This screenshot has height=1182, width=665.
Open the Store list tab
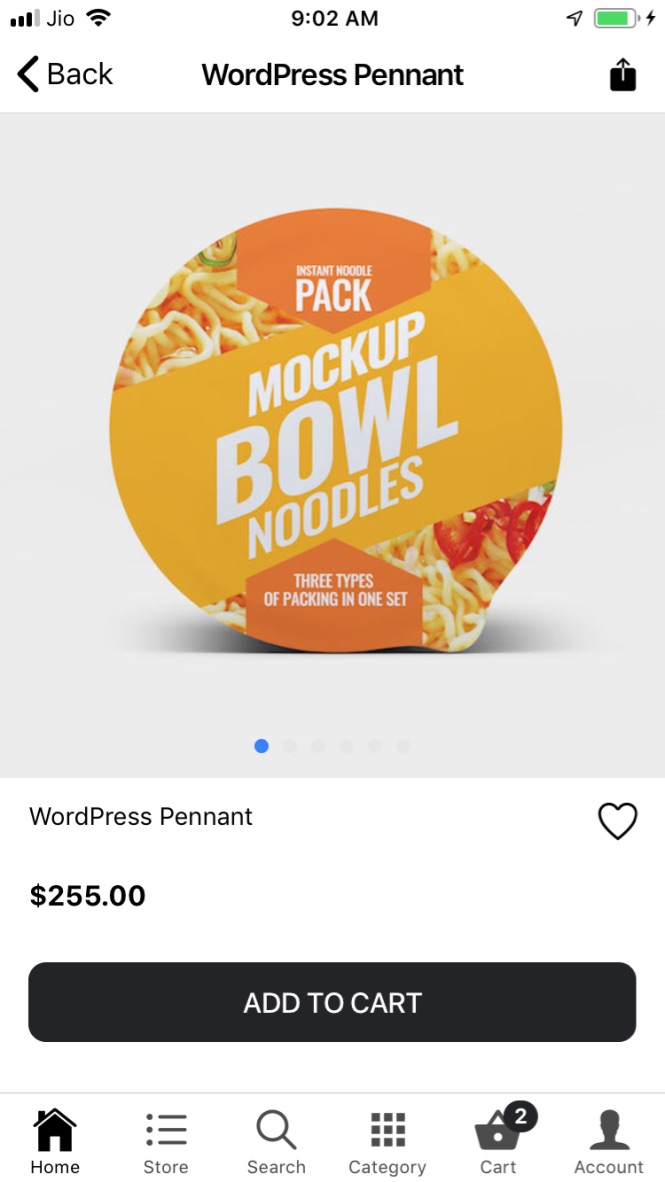click(166, 1142)
